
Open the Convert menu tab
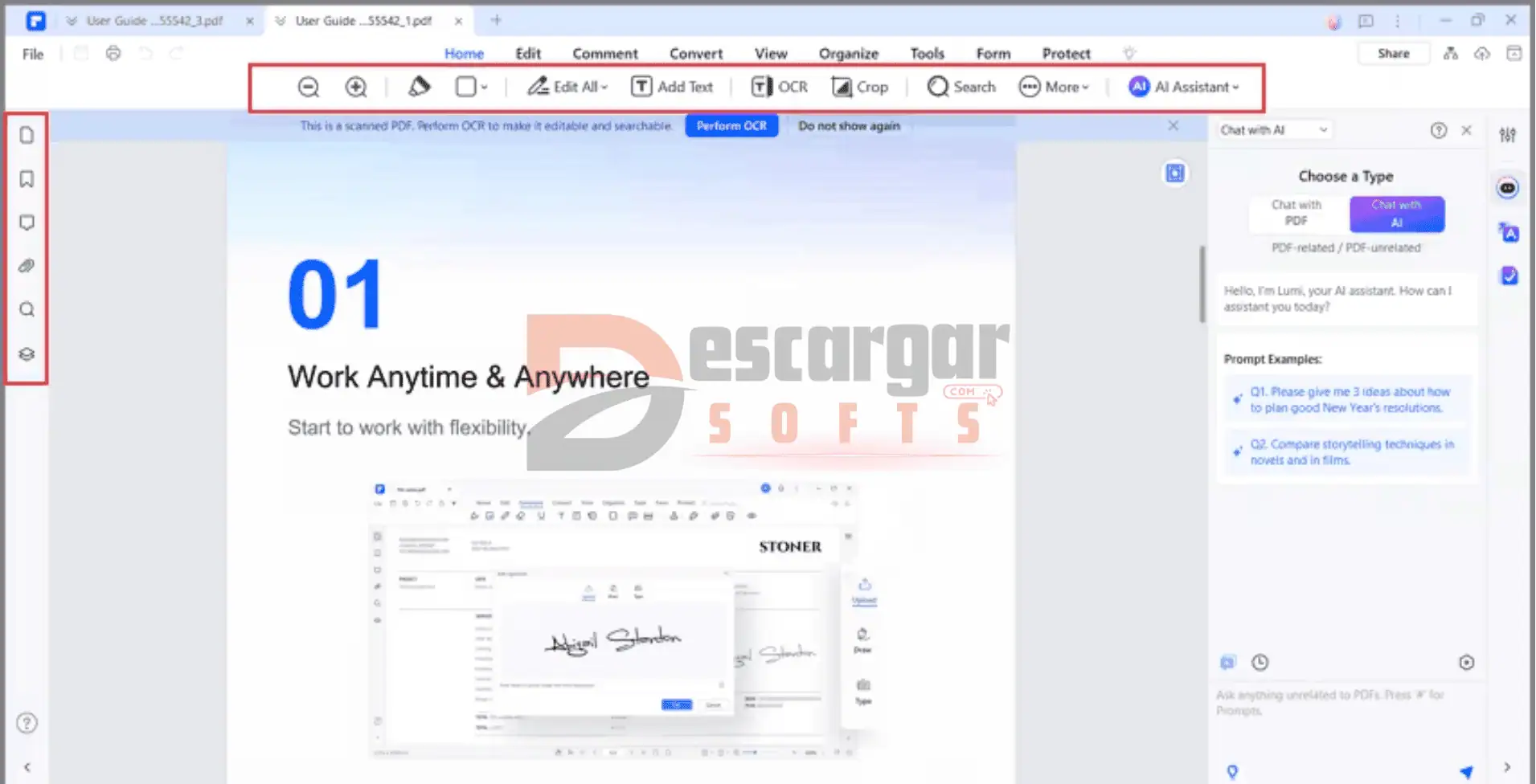pyautogui.click(x=695, y=54)
